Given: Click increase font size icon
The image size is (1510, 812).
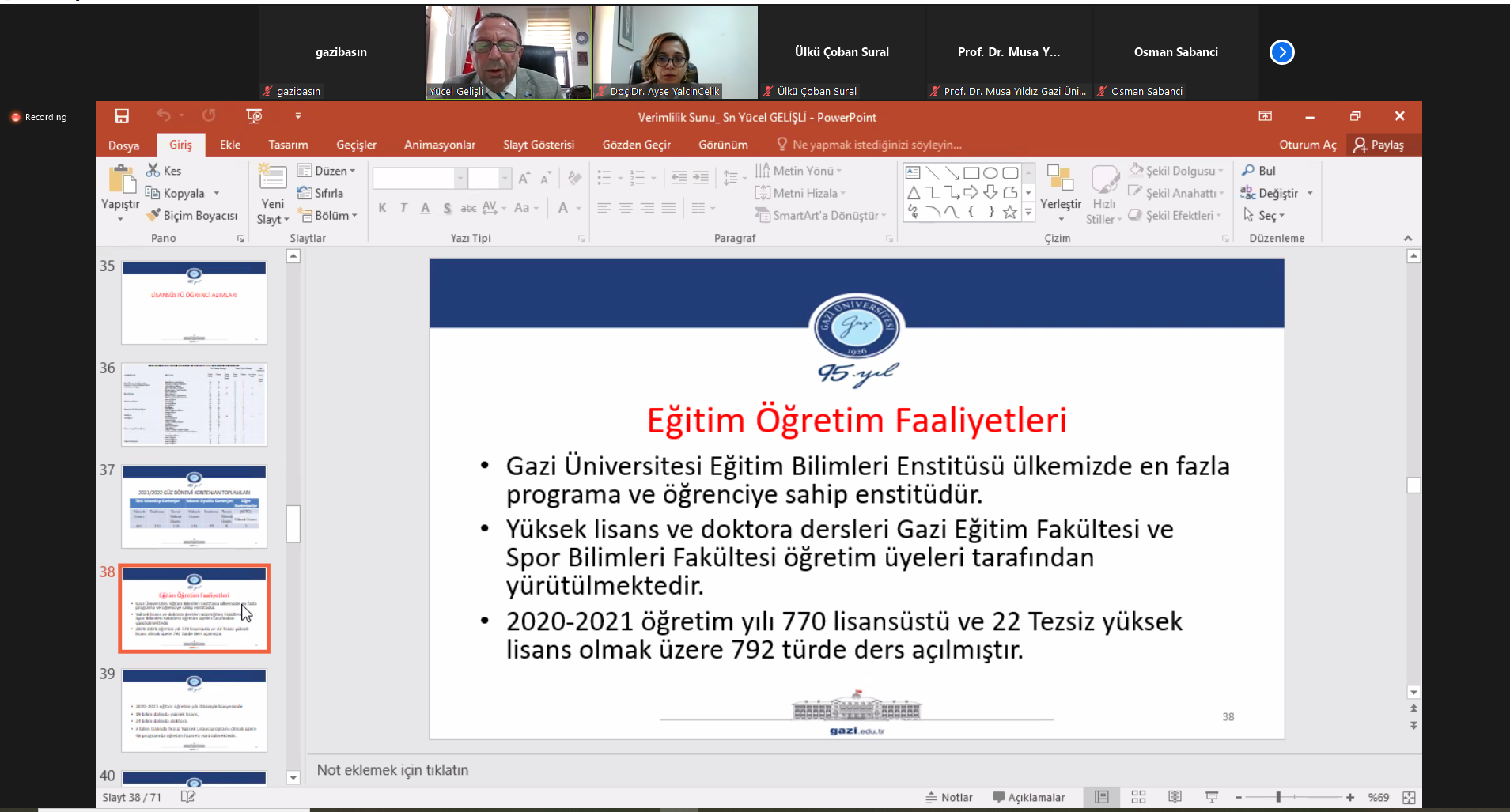Looking at the screenshot, I should (524, 179).
